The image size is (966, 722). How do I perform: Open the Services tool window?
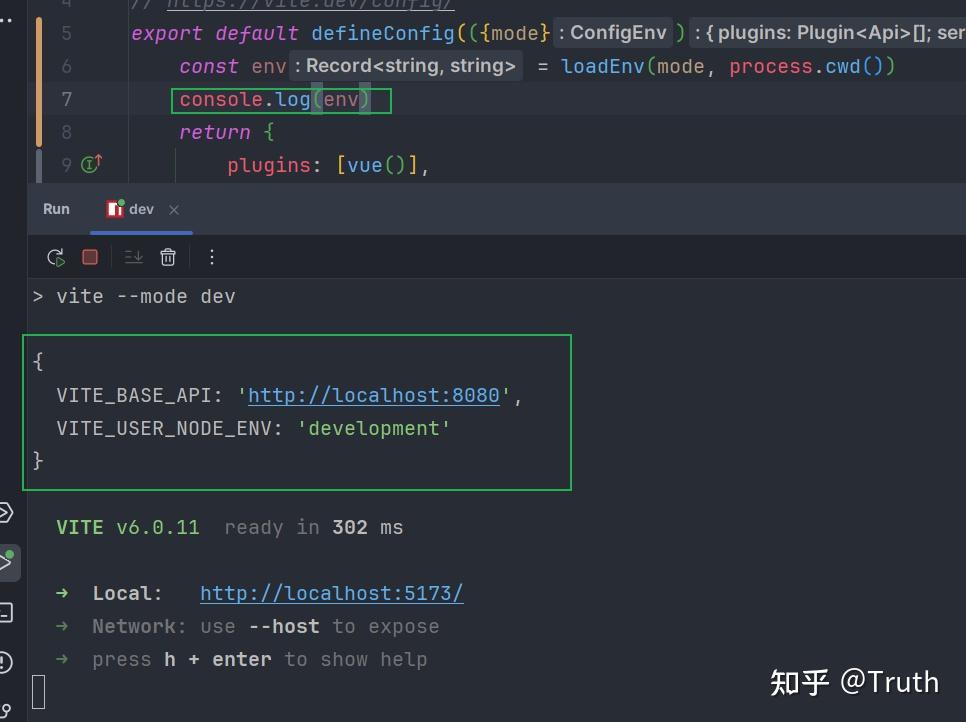[10, 512]
